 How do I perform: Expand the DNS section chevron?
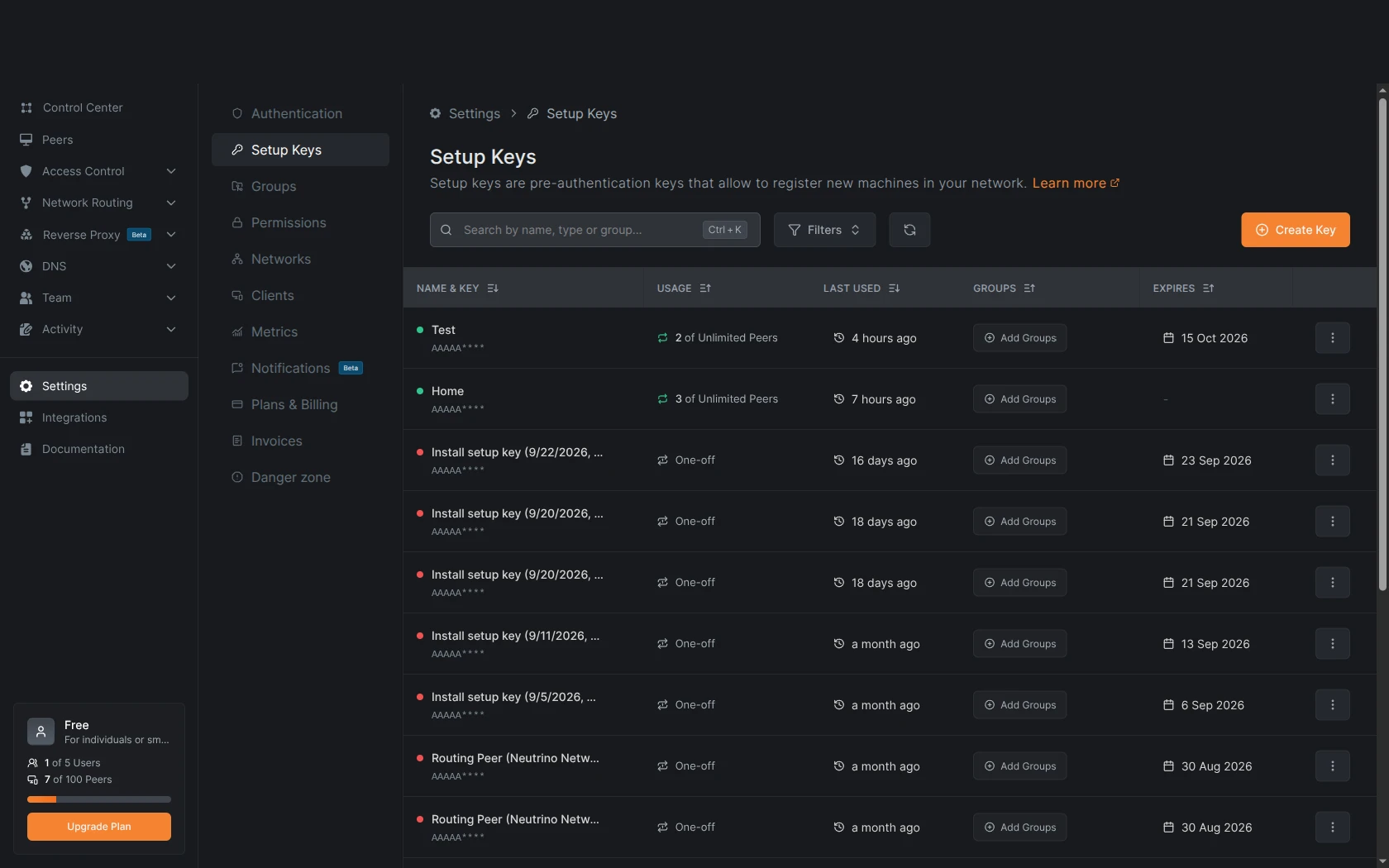coord(171,266)
